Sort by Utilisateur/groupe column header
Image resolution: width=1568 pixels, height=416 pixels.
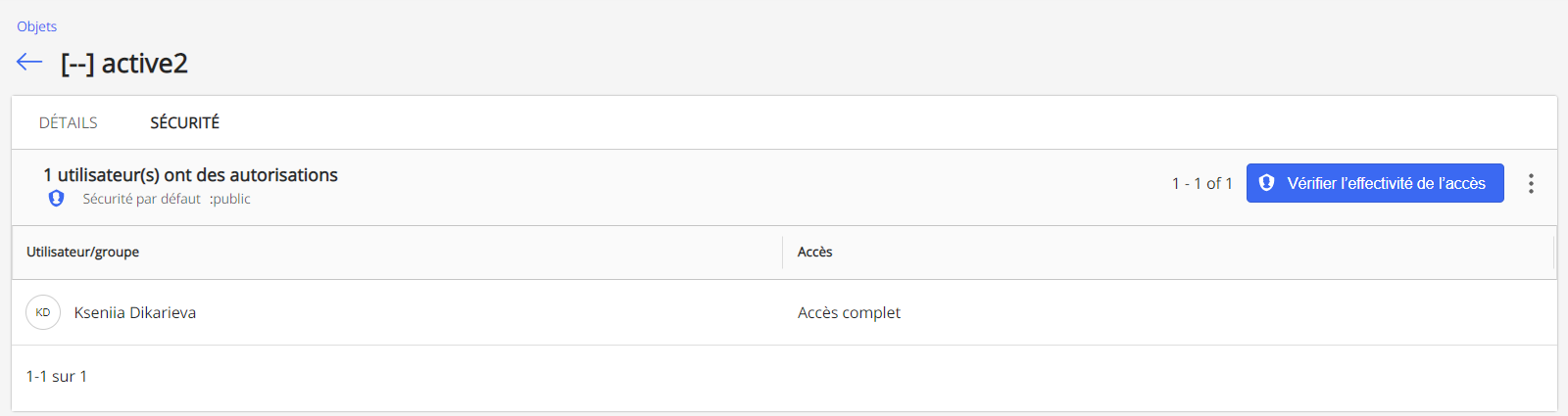pos(82,252)
